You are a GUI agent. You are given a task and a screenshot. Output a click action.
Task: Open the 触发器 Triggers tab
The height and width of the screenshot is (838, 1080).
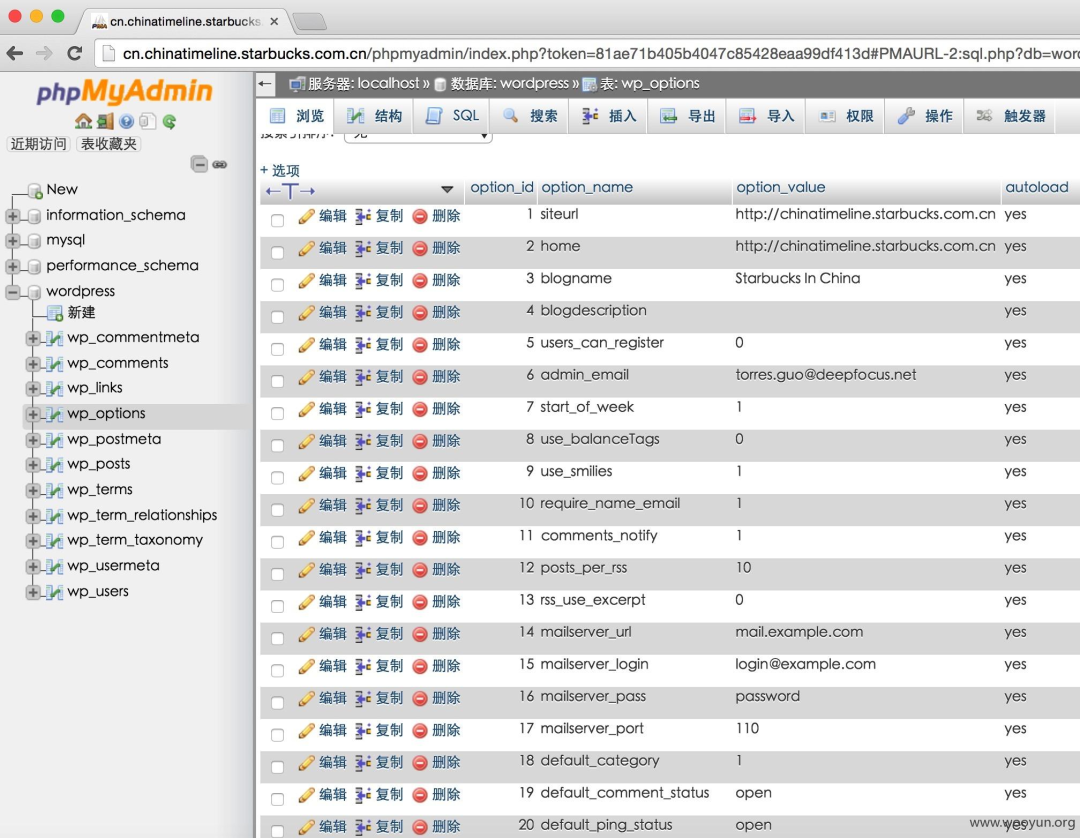point(1011,116)
